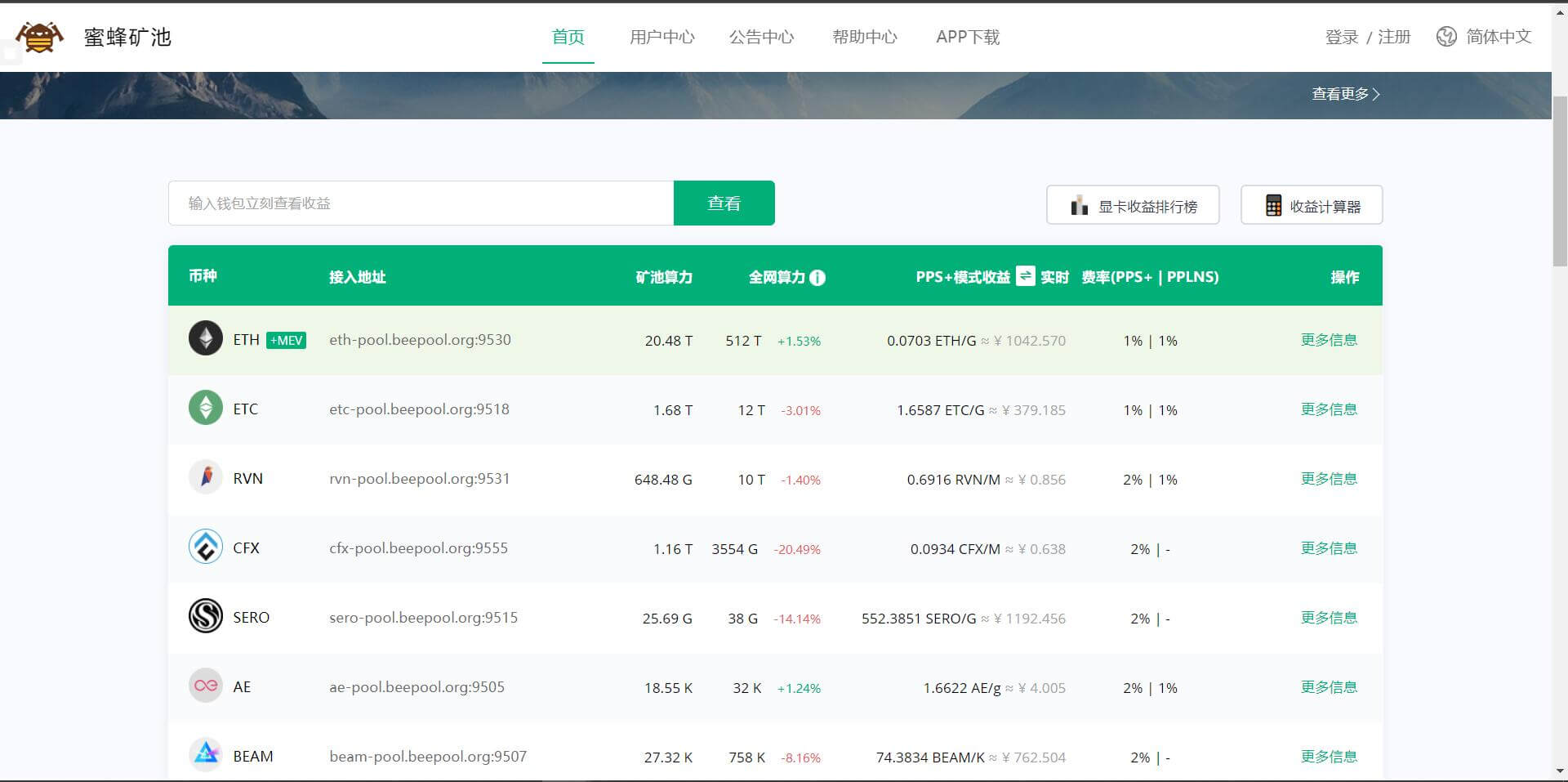Click the 矿池算力 column header
The width and height of the screenshot is (1568, 782).
(x=664, y=277)
